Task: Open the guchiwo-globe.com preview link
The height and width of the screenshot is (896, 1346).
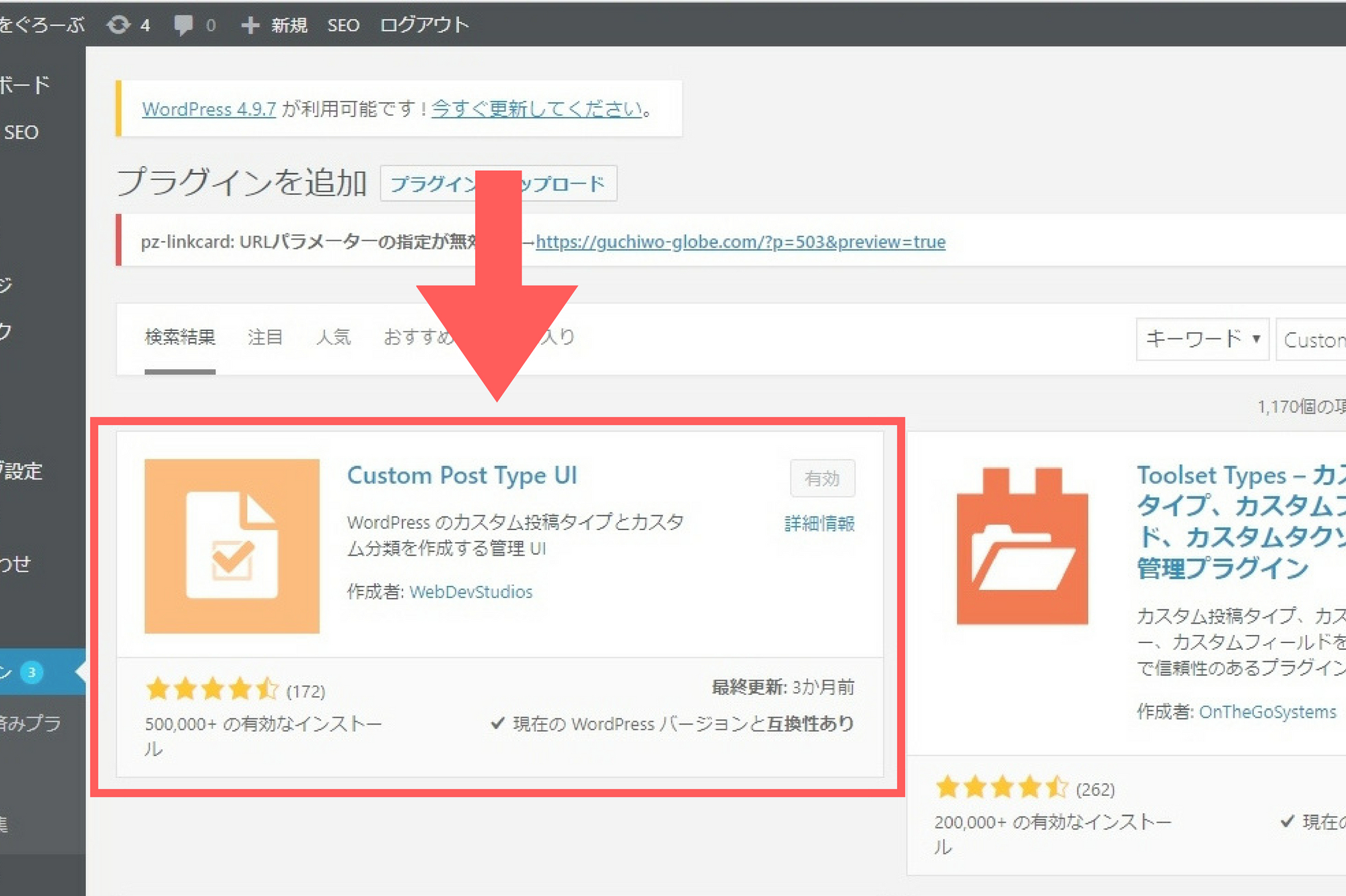Action: (x=740, y=241)
